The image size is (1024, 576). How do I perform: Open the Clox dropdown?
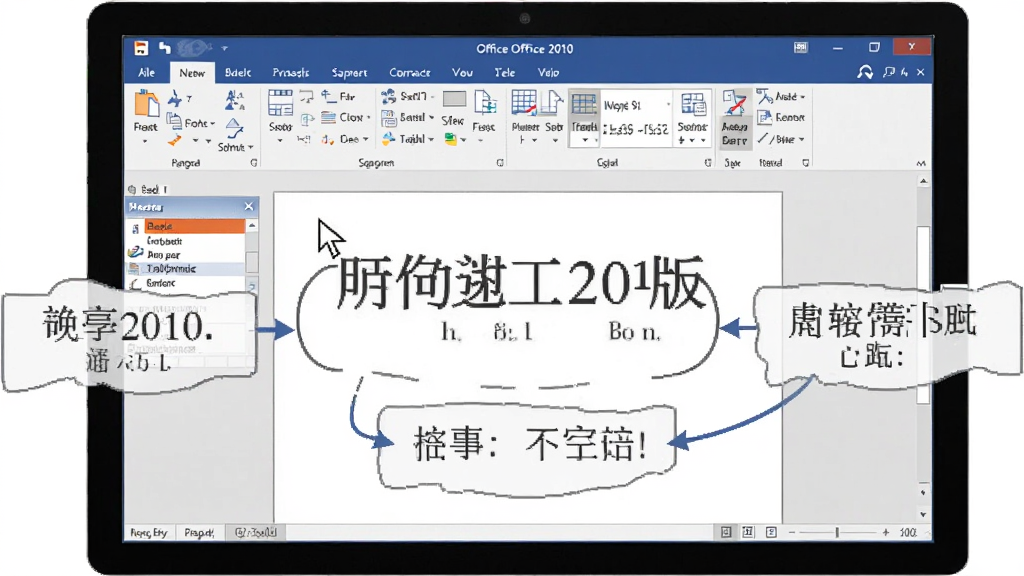tap(368, 118)
